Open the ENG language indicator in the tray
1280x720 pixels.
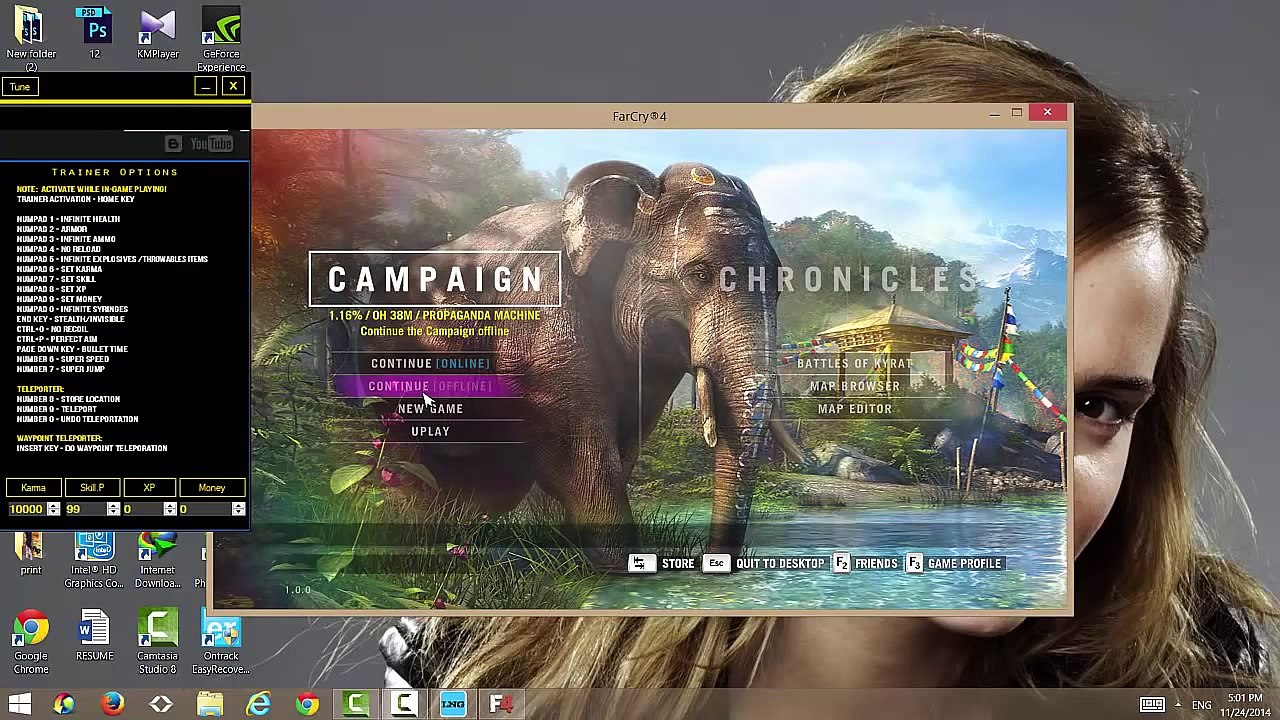coord(1201,705)
